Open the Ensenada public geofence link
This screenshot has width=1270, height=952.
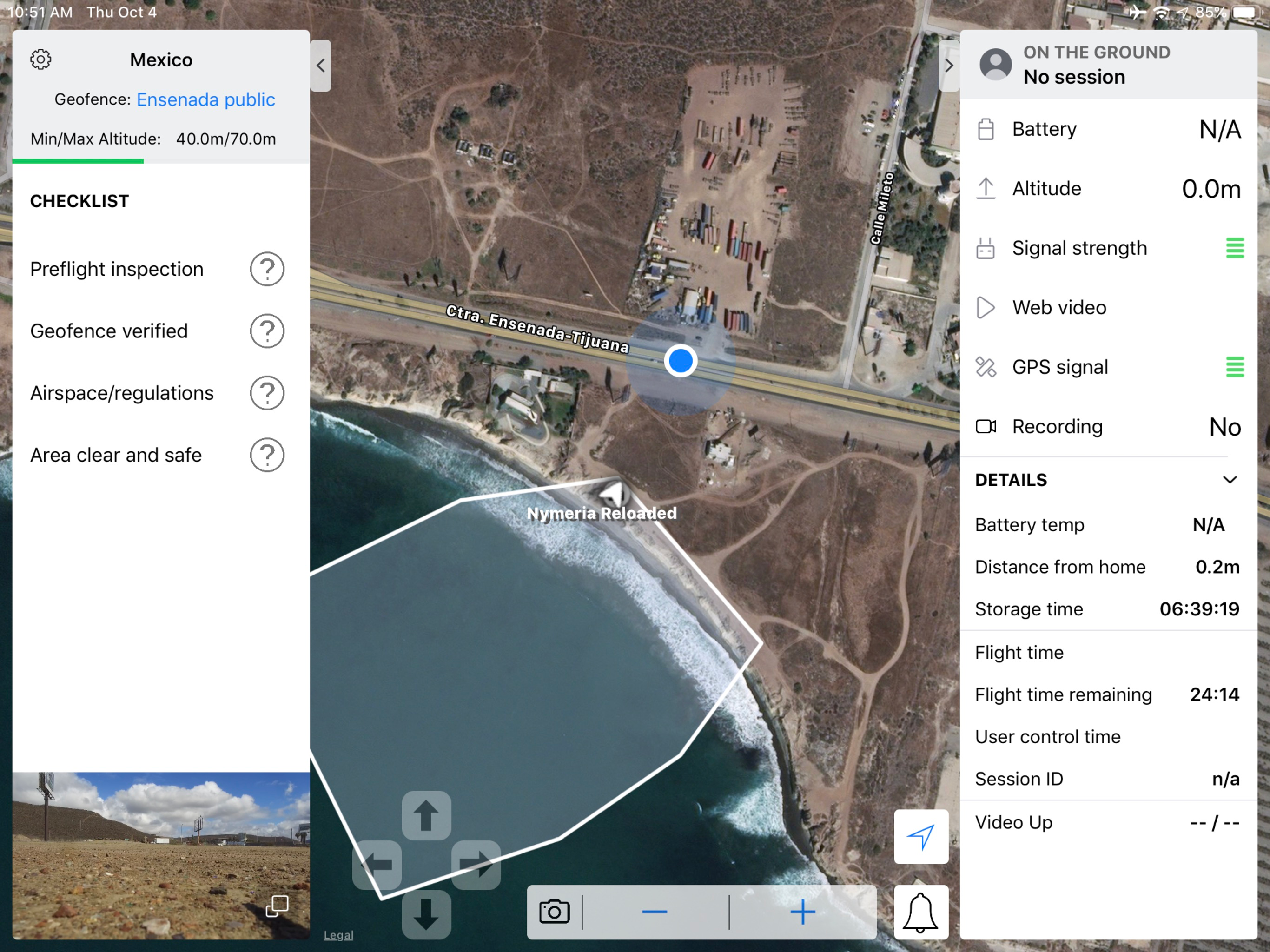205,99
